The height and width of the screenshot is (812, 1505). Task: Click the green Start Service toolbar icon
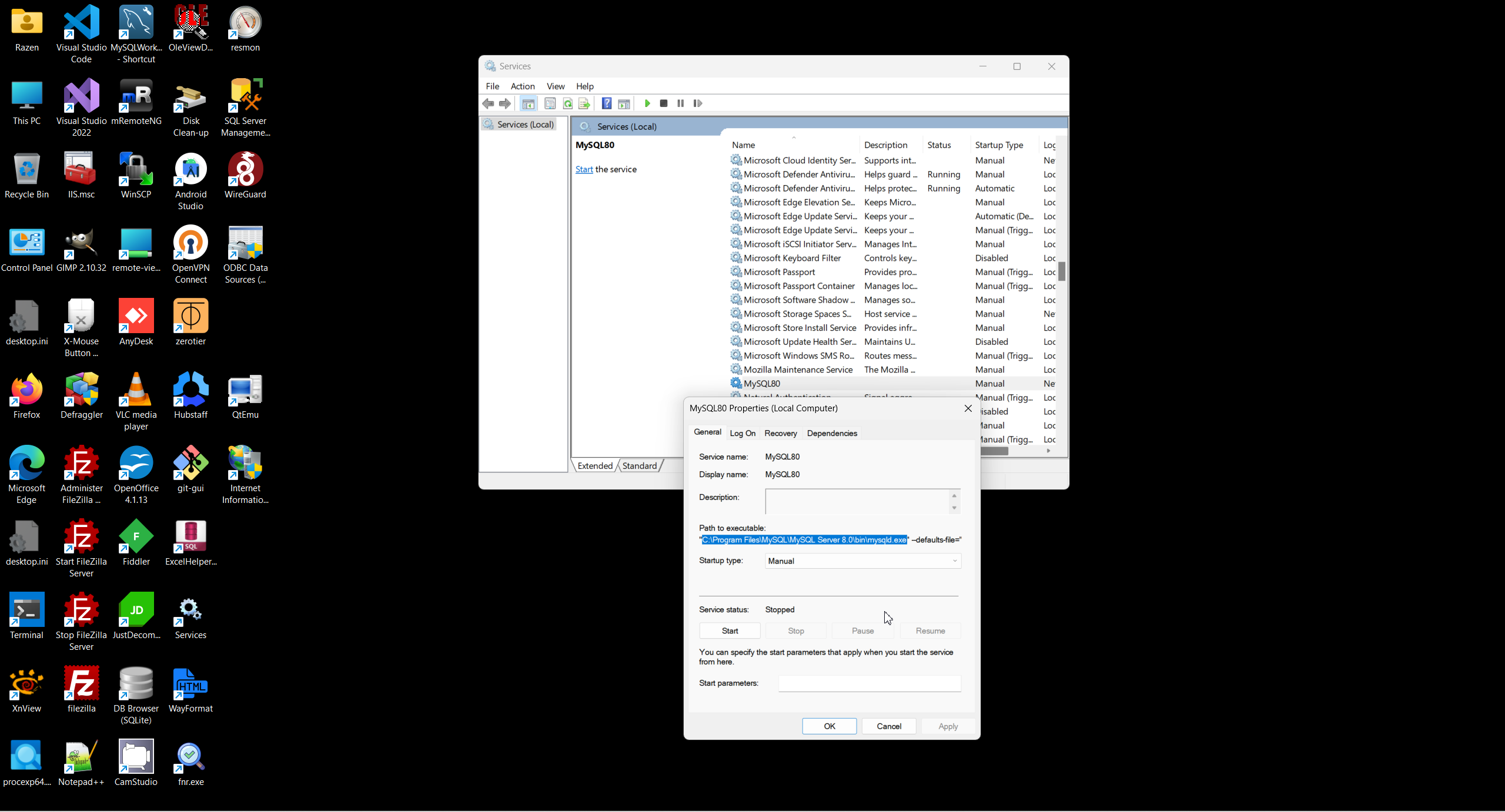(x=647, y=103)
